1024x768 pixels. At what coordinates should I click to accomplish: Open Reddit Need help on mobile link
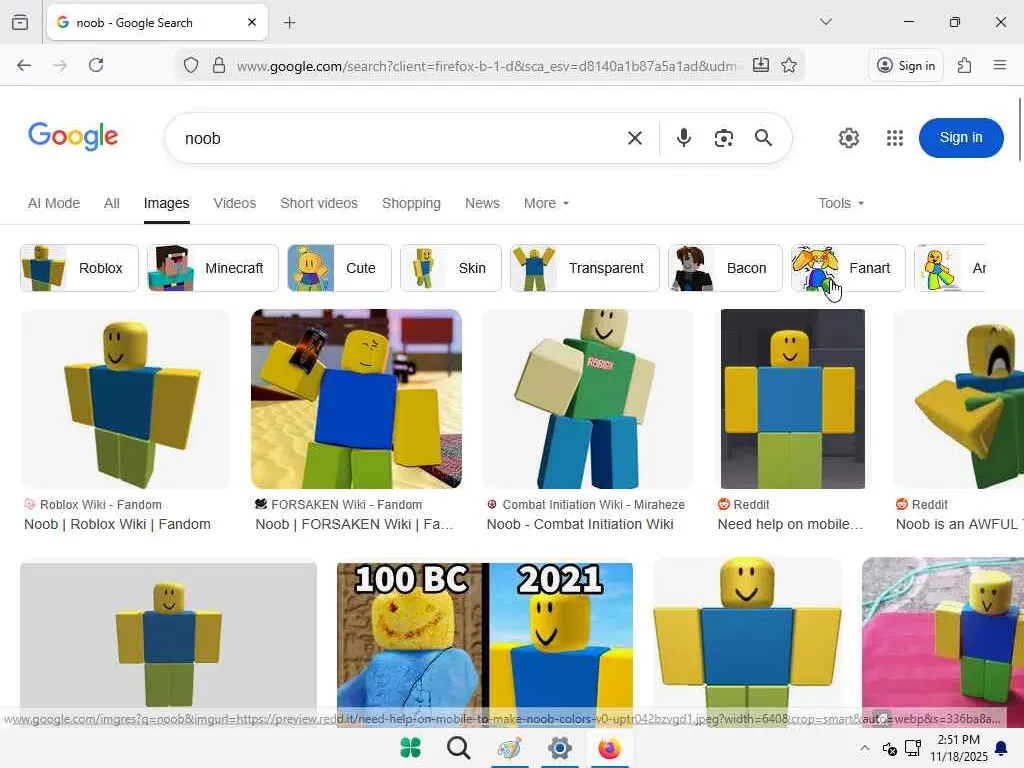790,524
